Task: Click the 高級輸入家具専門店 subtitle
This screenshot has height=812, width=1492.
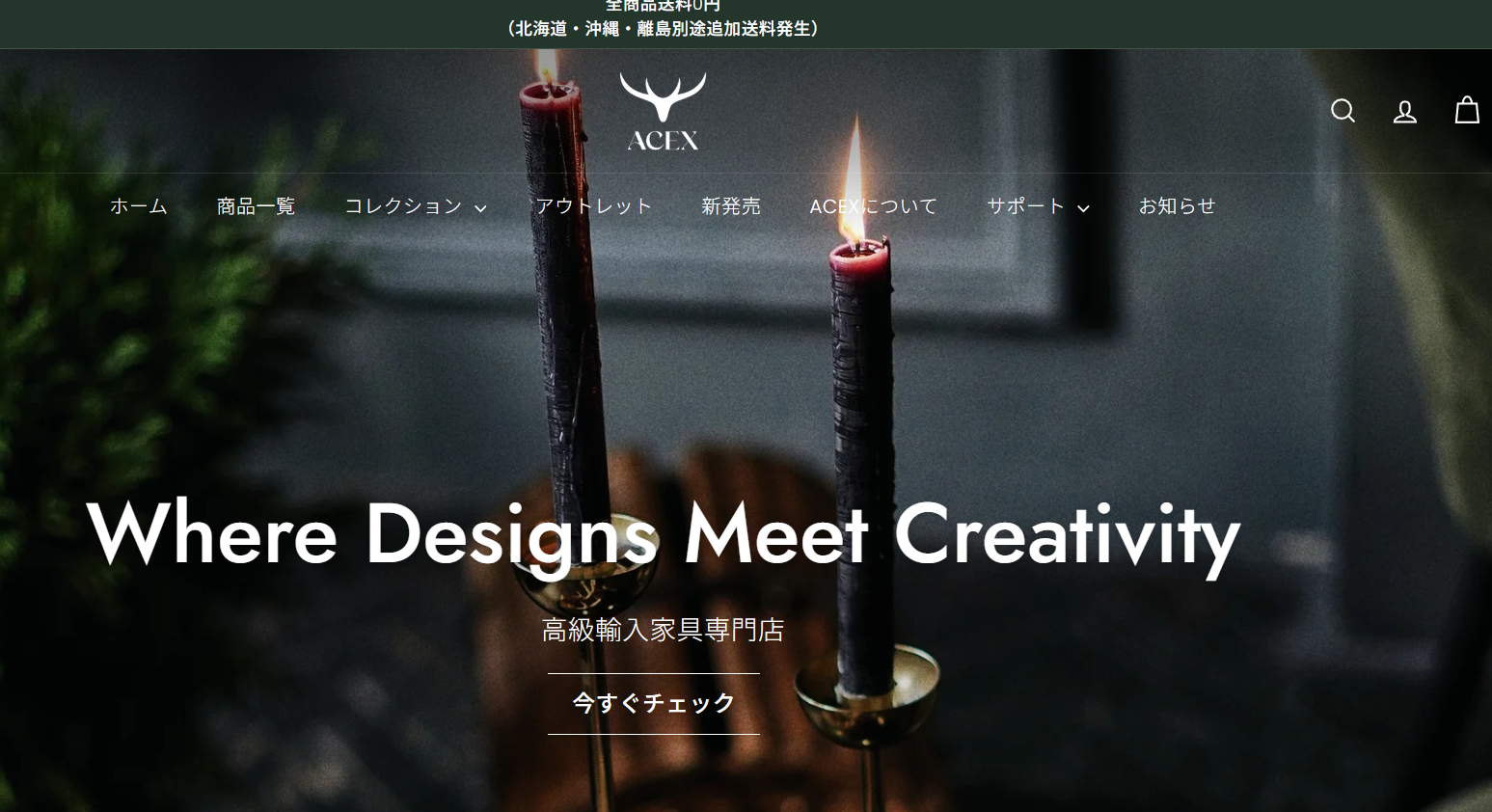Action: [x=664, y=631]
